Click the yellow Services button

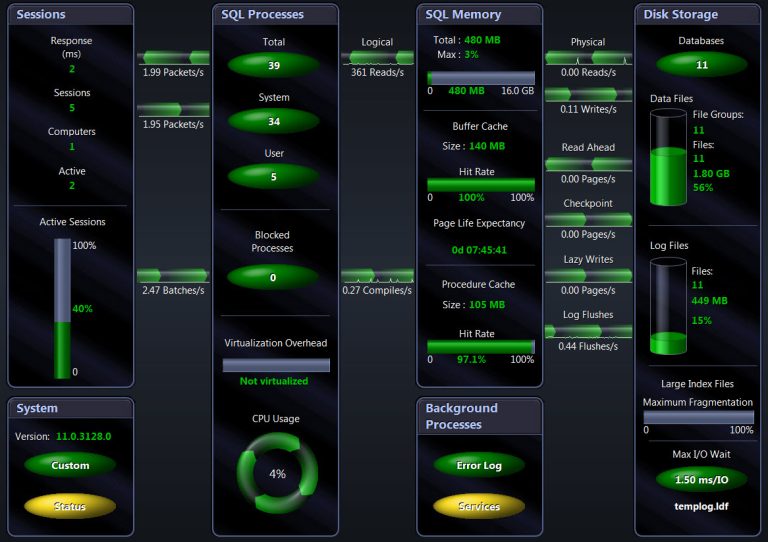click(479, 506)
